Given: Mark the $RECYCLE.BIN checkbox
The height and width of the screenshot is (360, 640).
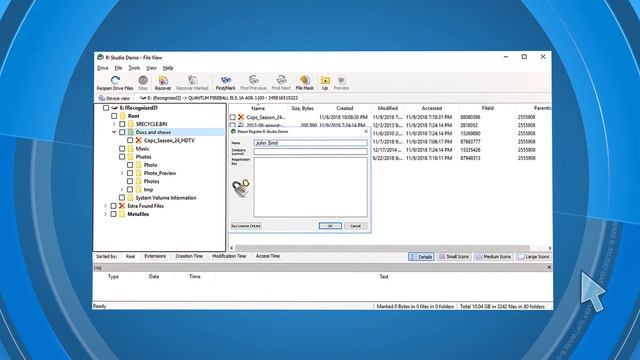Looking at the screenshot, I should pos(122,124).
